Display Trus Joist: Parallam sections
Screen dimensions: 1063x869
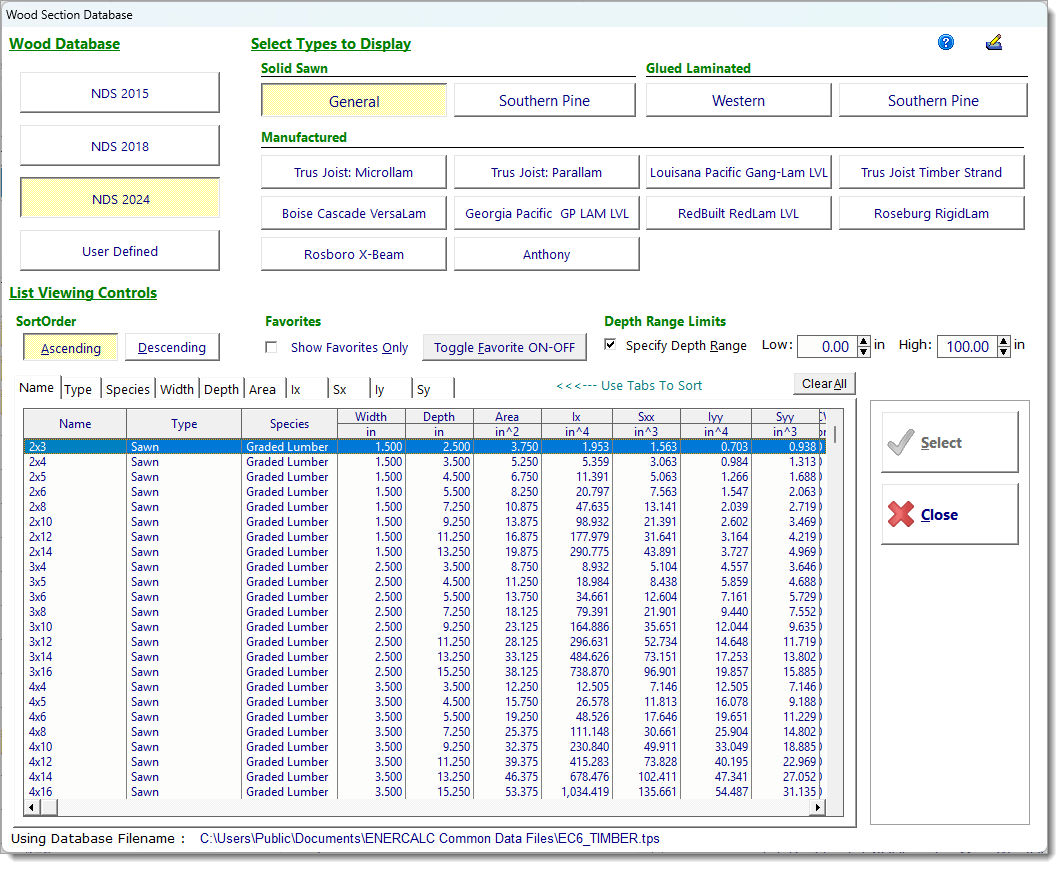(x=546, y=172)
